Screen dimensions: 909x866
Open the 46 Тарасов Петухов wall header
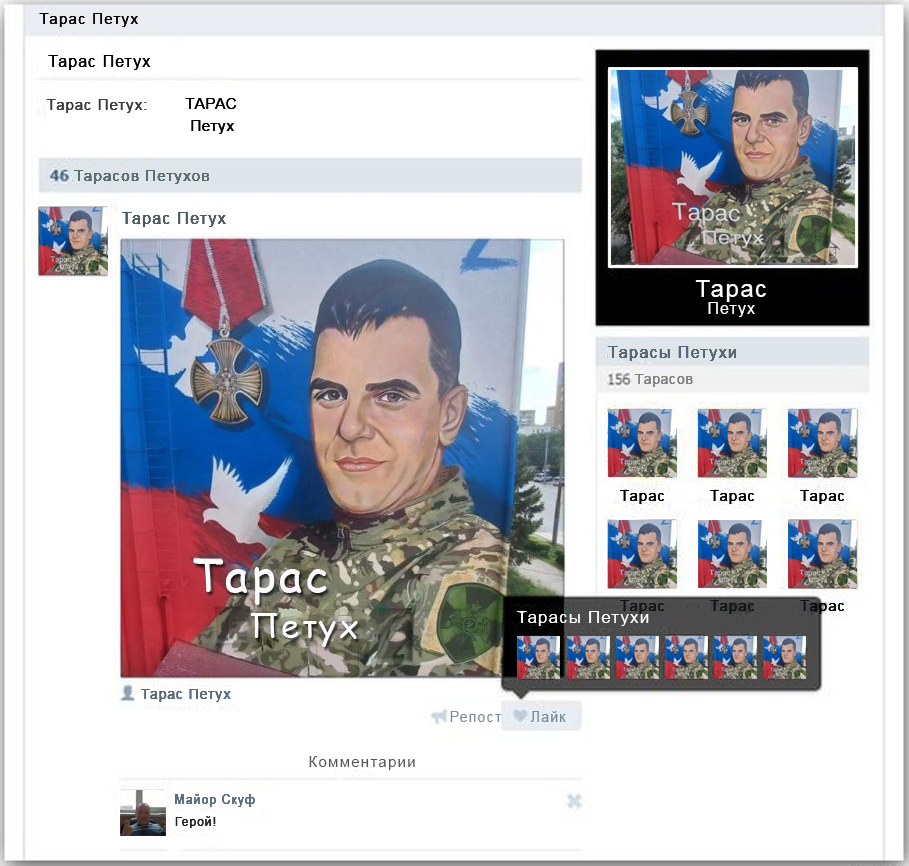click(310, 175)
